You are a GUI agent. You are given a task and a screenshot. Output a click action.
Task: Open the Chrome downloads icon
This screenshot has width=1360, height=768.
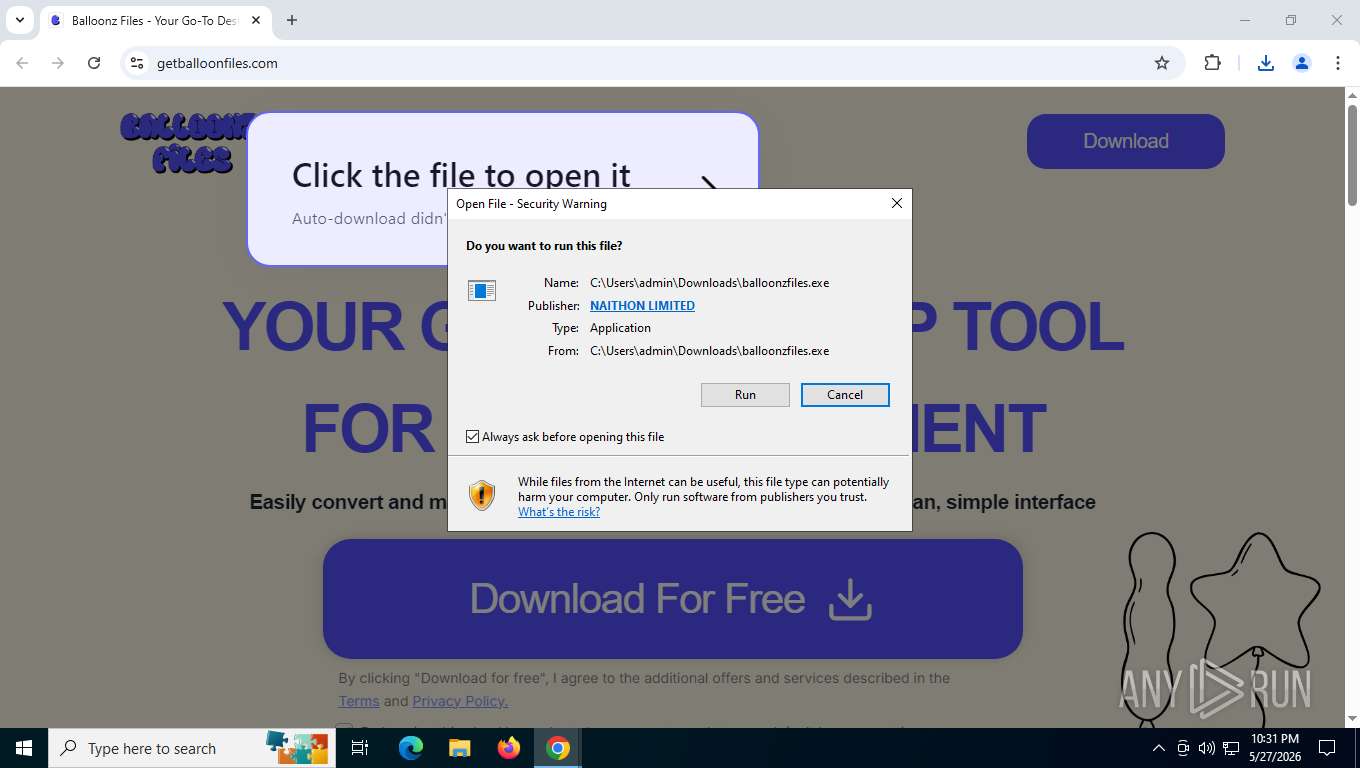coord(1265,63)
